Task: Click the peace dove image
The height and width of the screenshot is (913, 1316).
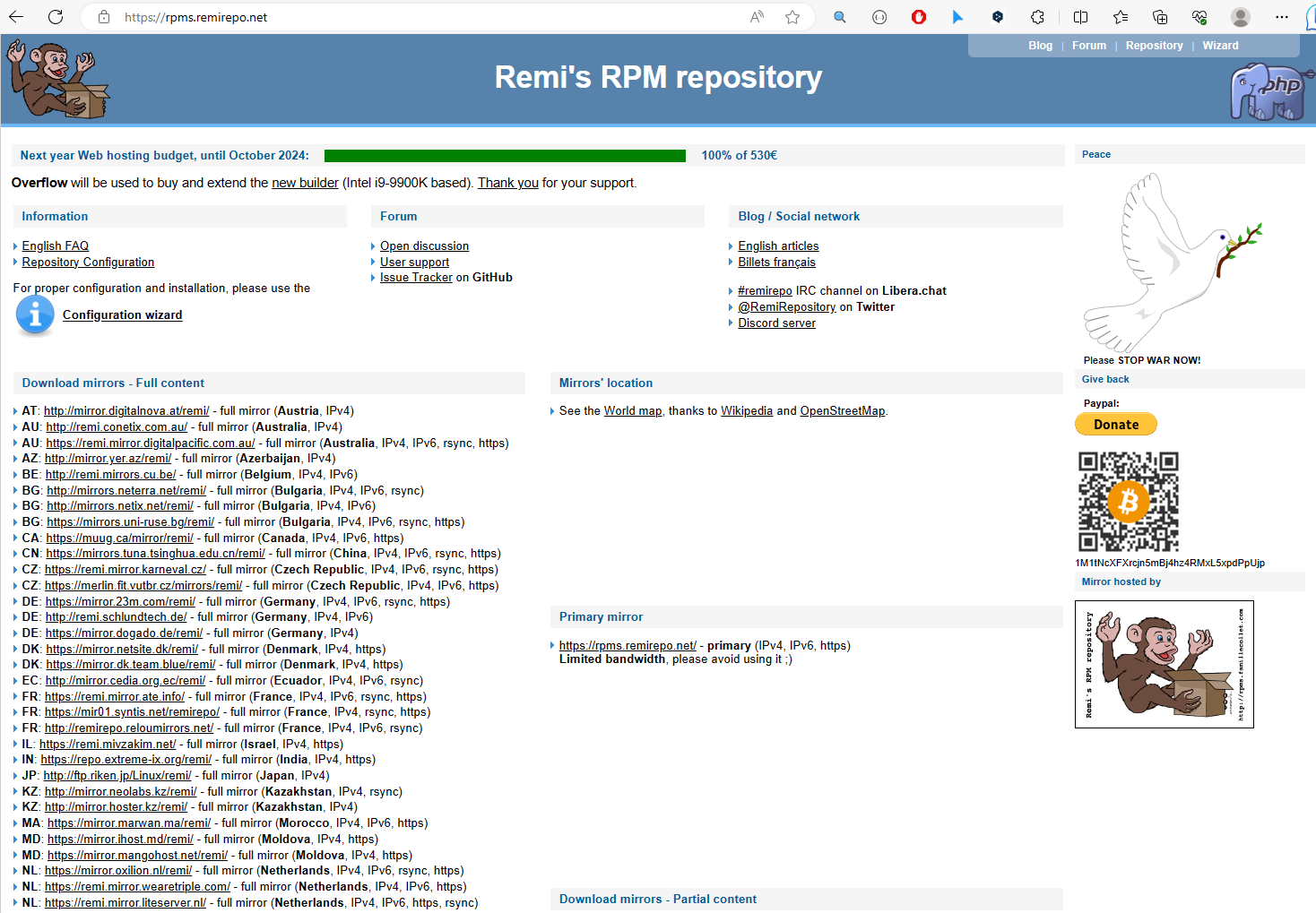Action: point(1171,262)
